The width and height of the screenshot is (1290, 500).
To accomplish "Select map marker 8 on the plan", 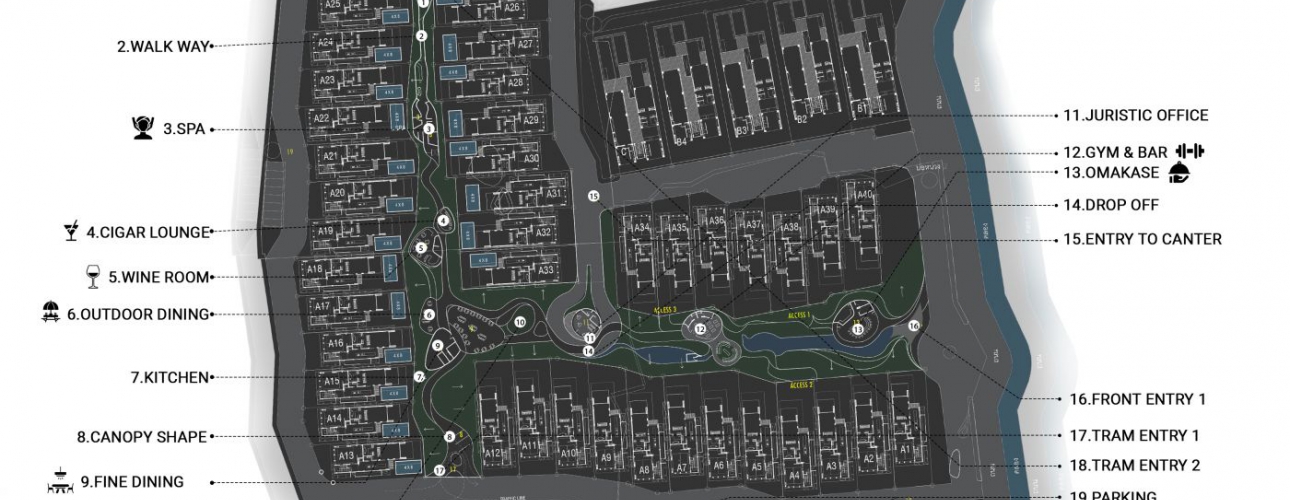I will pos(449,436).
